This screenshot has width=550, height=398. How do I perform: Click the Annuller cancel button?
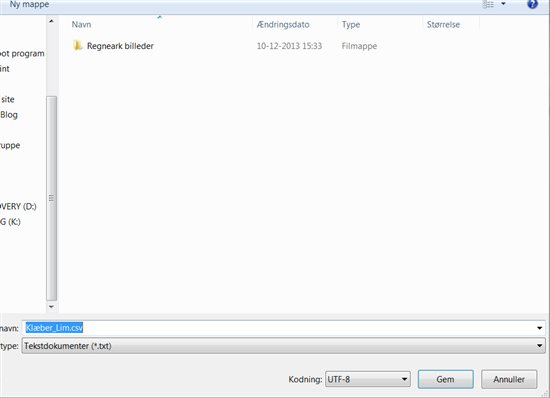point(509,379)
